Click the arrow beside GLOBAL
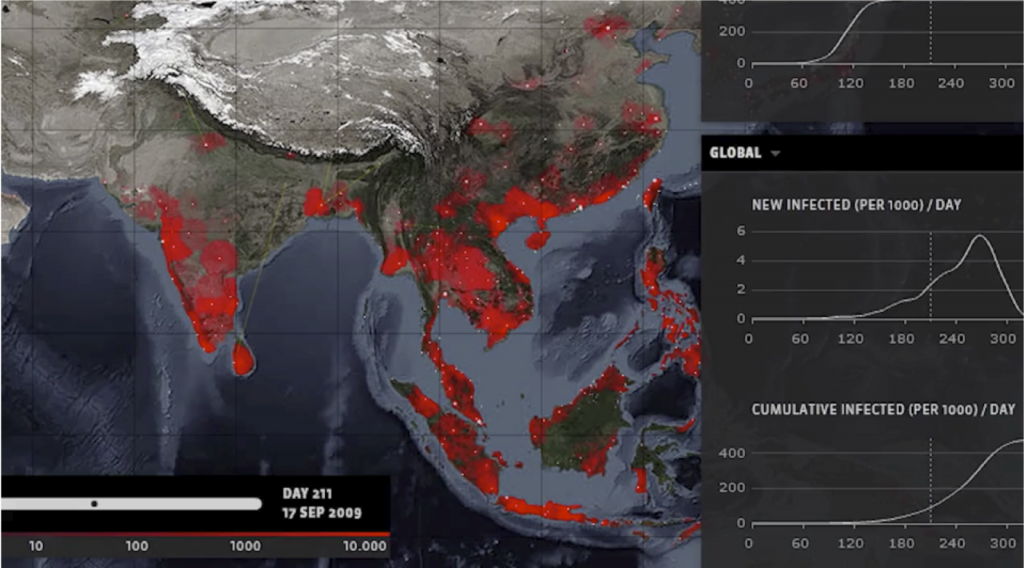This screenshot has height=568, width=1024. point(775,154)
